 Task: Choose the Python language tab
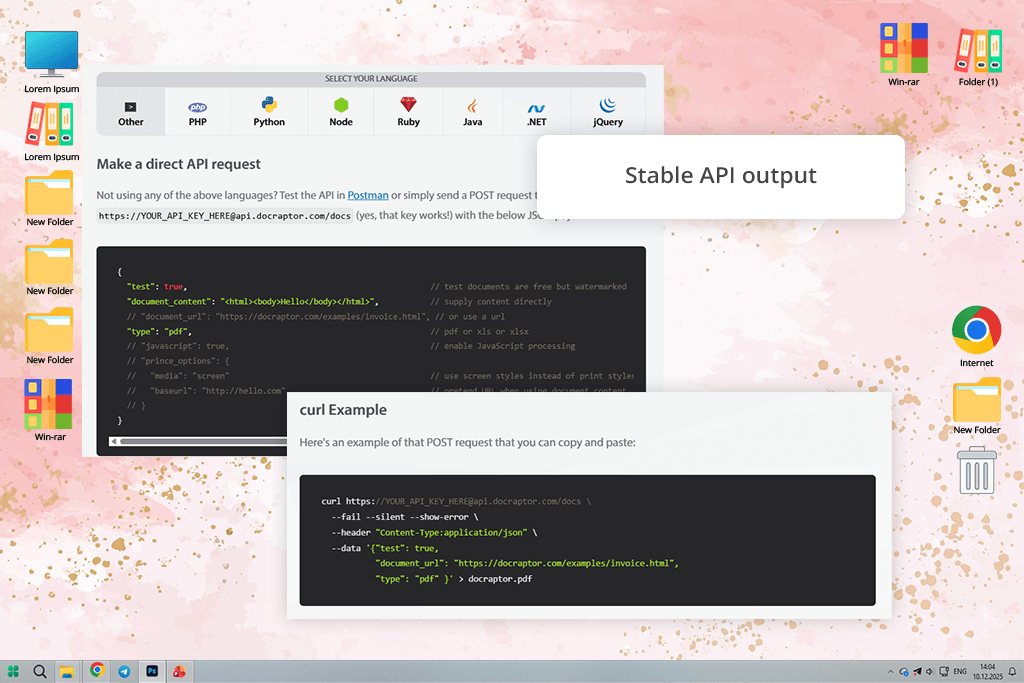269,112
